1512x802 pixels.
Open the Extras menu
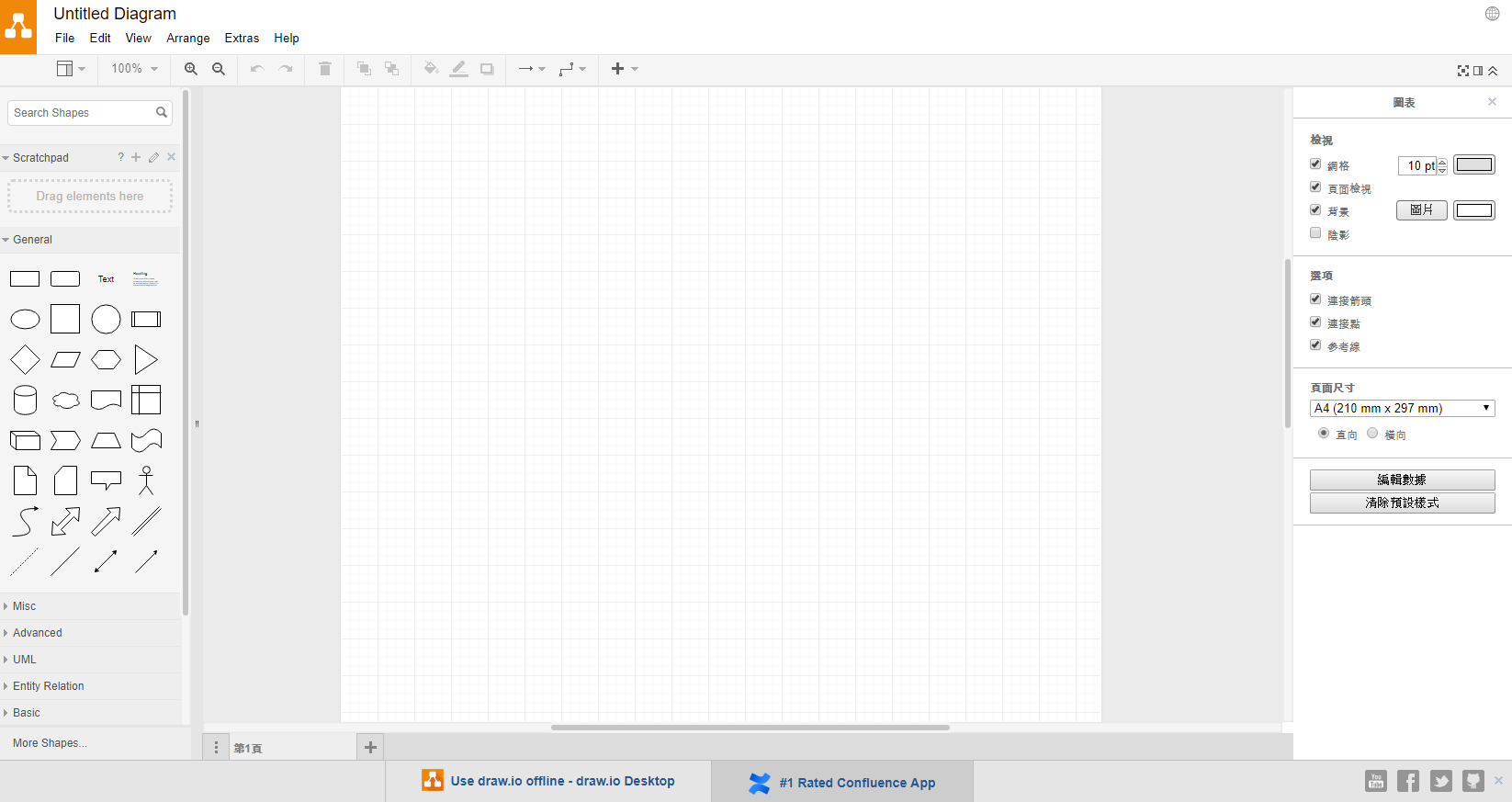point(242,38)
